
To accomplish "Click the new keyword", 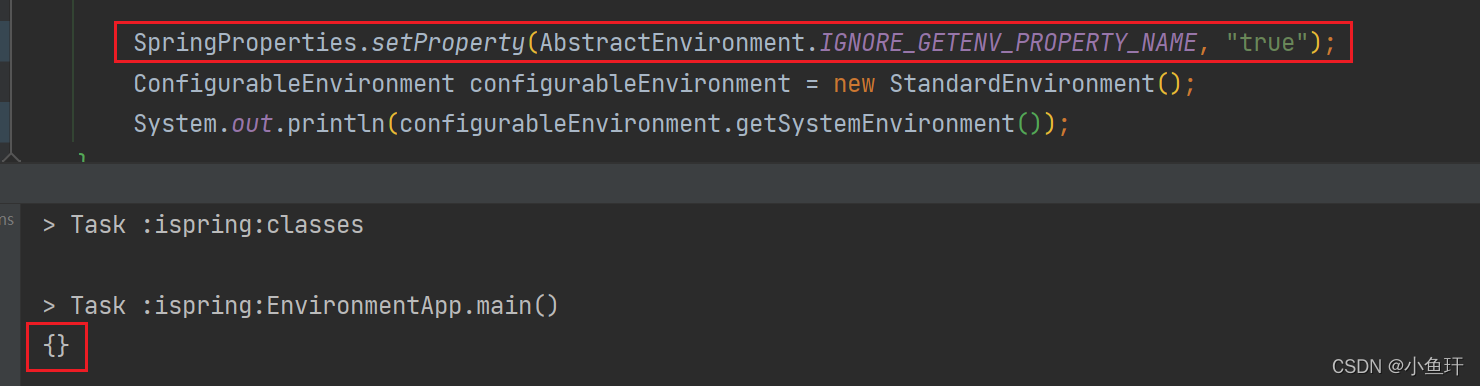I will click(x=854, y=84).
